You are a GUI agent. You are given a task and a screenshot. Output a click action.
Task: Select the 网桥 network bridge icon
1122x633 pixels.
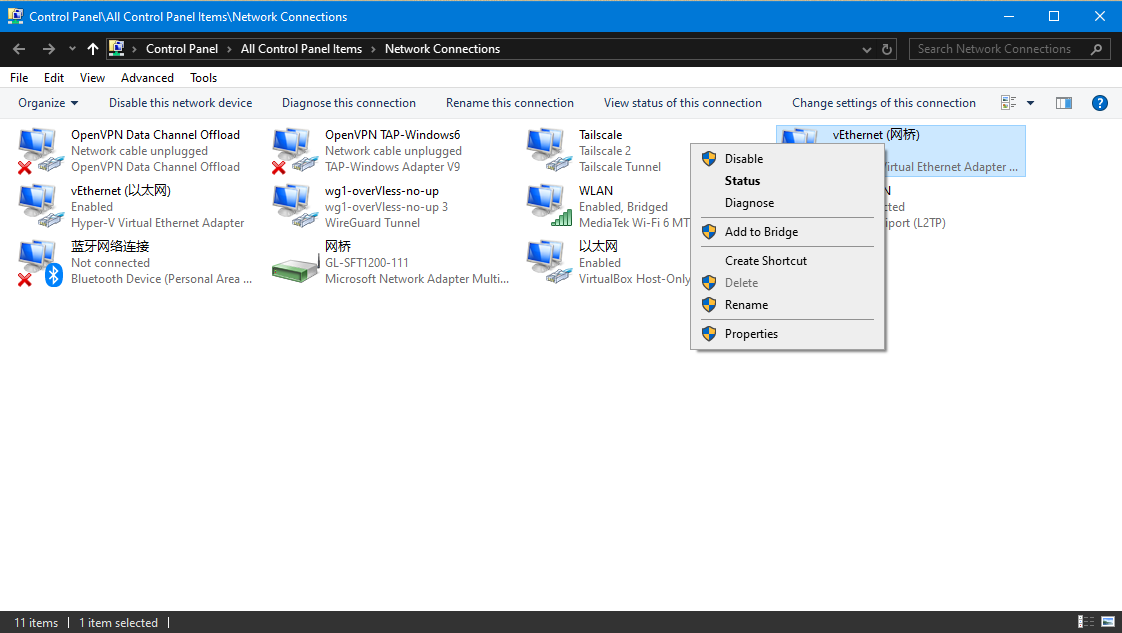(295, 268)
